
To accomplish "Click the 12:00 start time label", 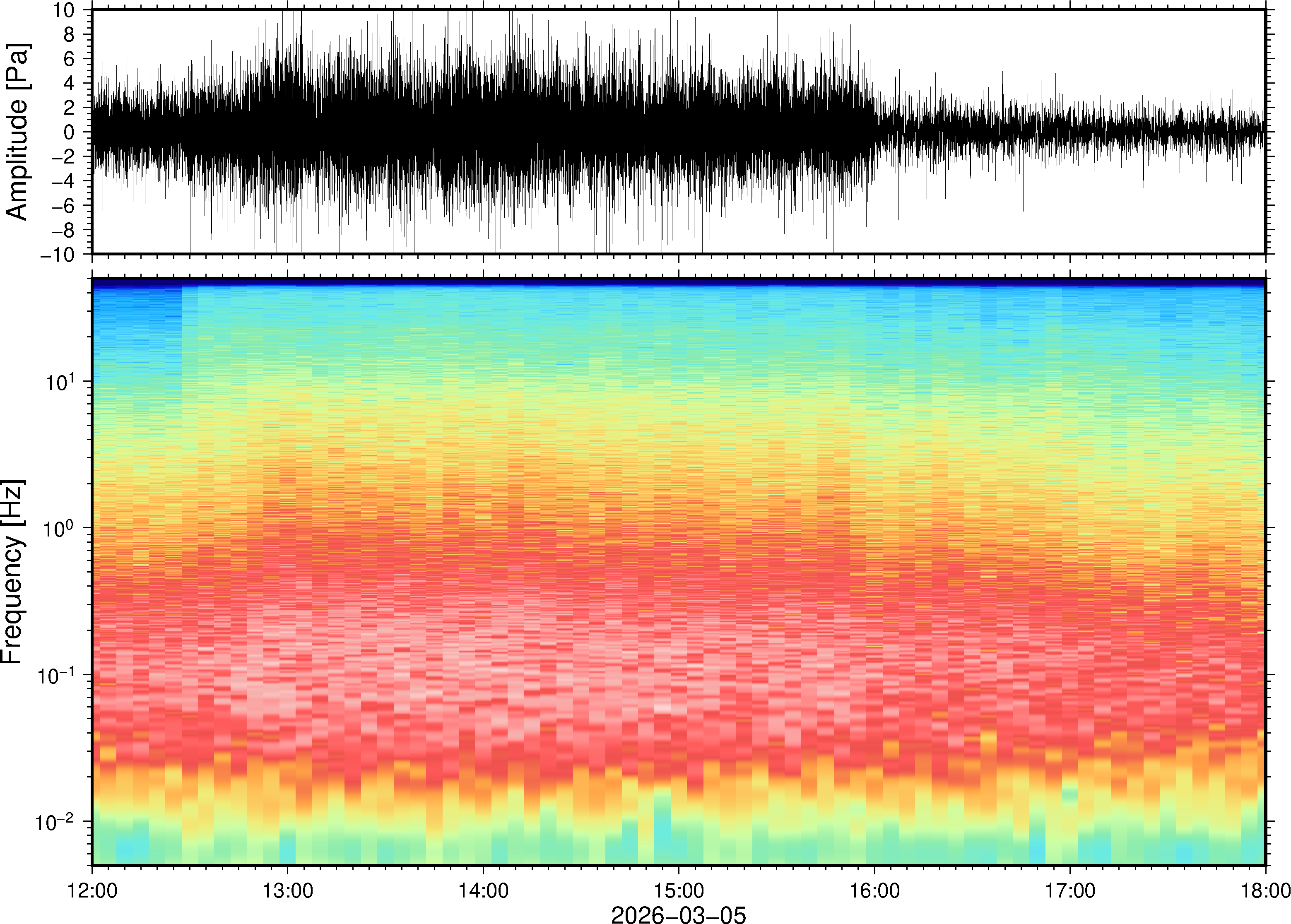I will (92, 890).
